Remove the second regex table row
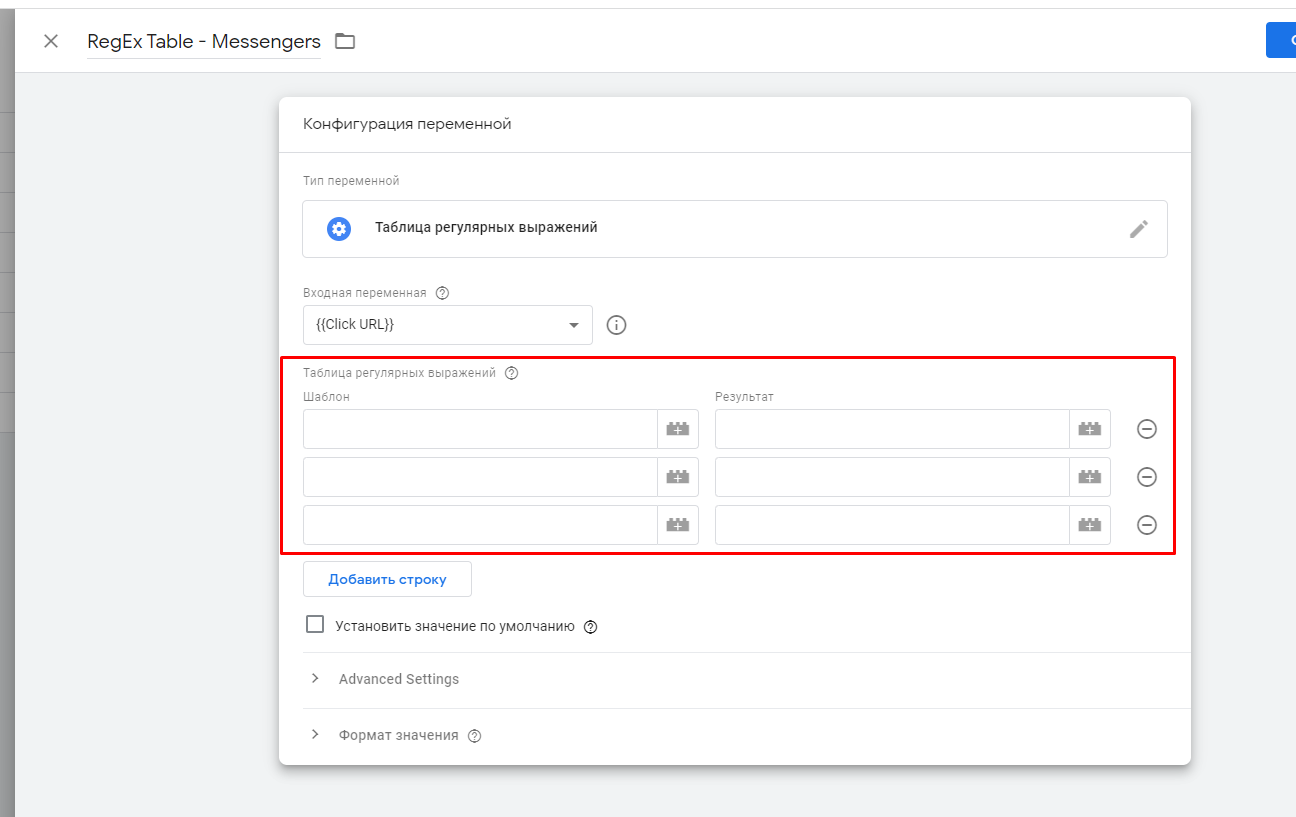1296x817 pixels. [x=1147, y=477]
